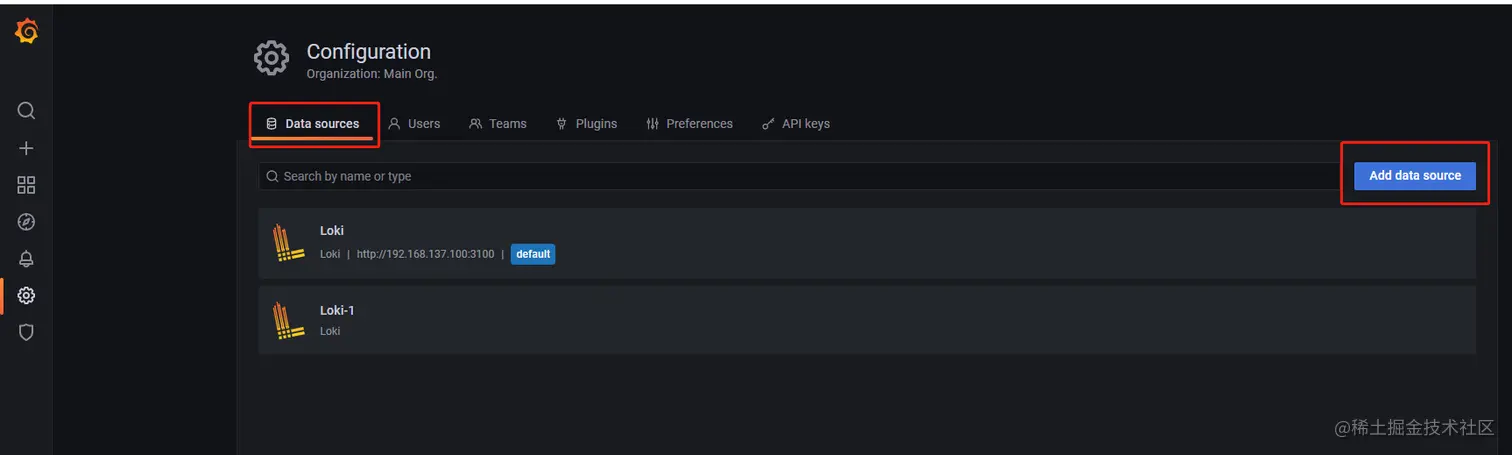Viewport: 1512px width, 455px height.
Task: Open the Explore compass icon
Action: click(x=27, y=222)
